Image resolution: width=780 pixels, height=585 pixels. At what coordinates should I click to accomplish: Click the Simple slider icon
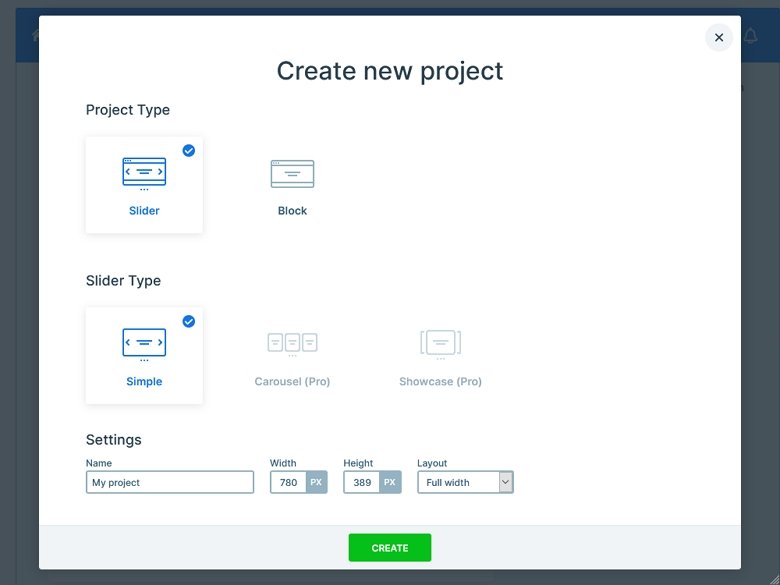pos(144,345)
